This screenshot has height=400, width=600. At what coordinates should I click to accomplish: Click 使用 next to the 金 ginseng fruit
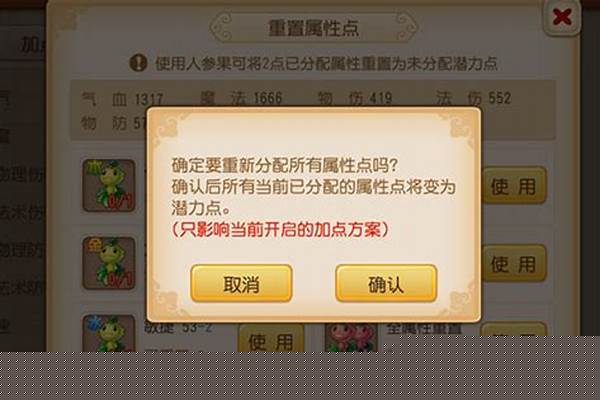[514, 264]
